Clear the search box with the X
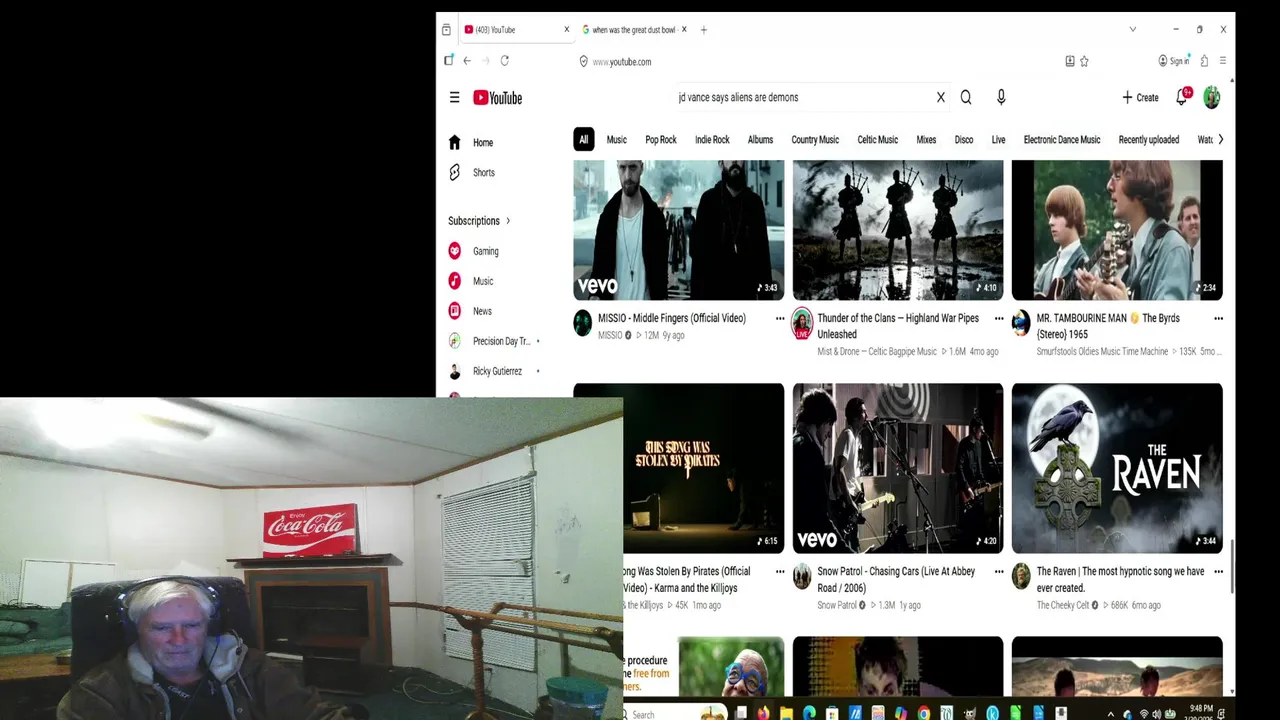The height and width of the screenshot is (720, 1280). [x=940, y=97]
